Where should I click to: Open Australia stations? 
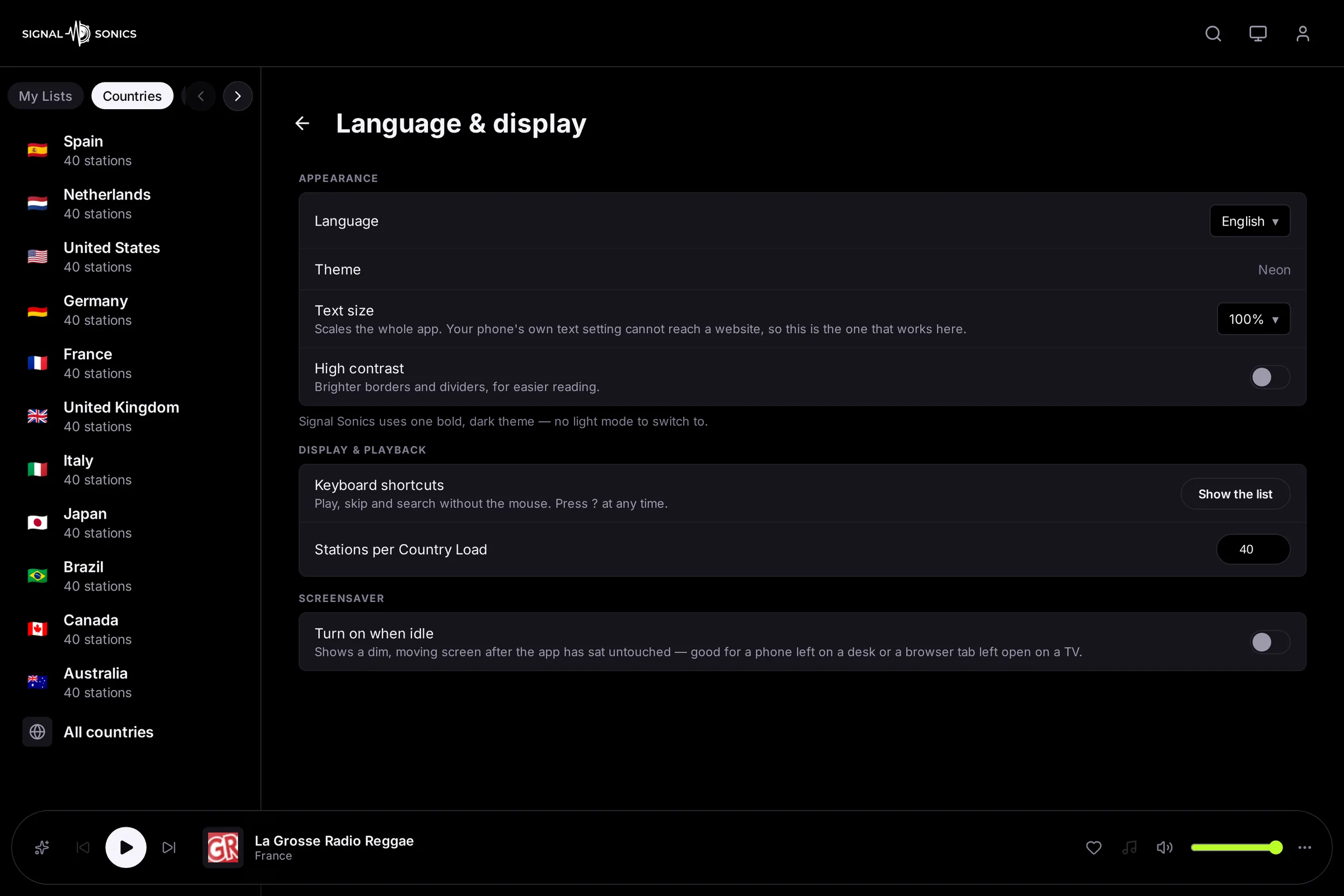130,682
